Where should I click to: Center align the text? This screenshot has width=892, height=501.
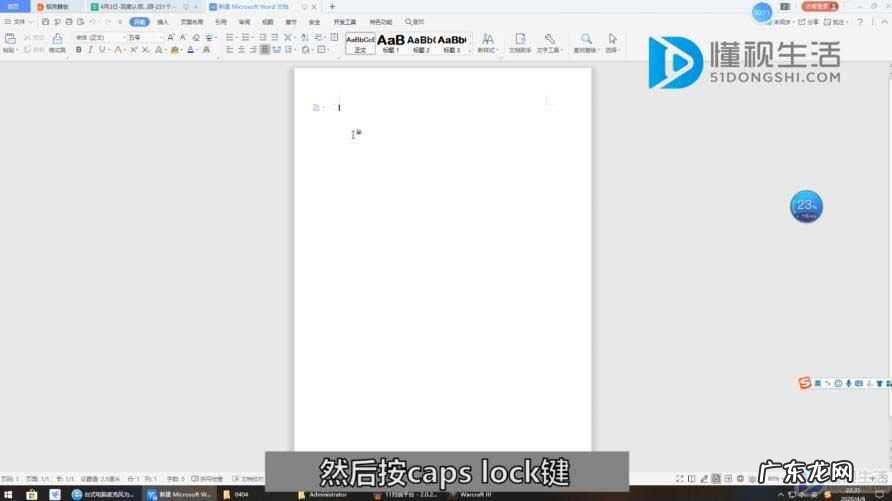pyautogui.click(x=241, y=50)
